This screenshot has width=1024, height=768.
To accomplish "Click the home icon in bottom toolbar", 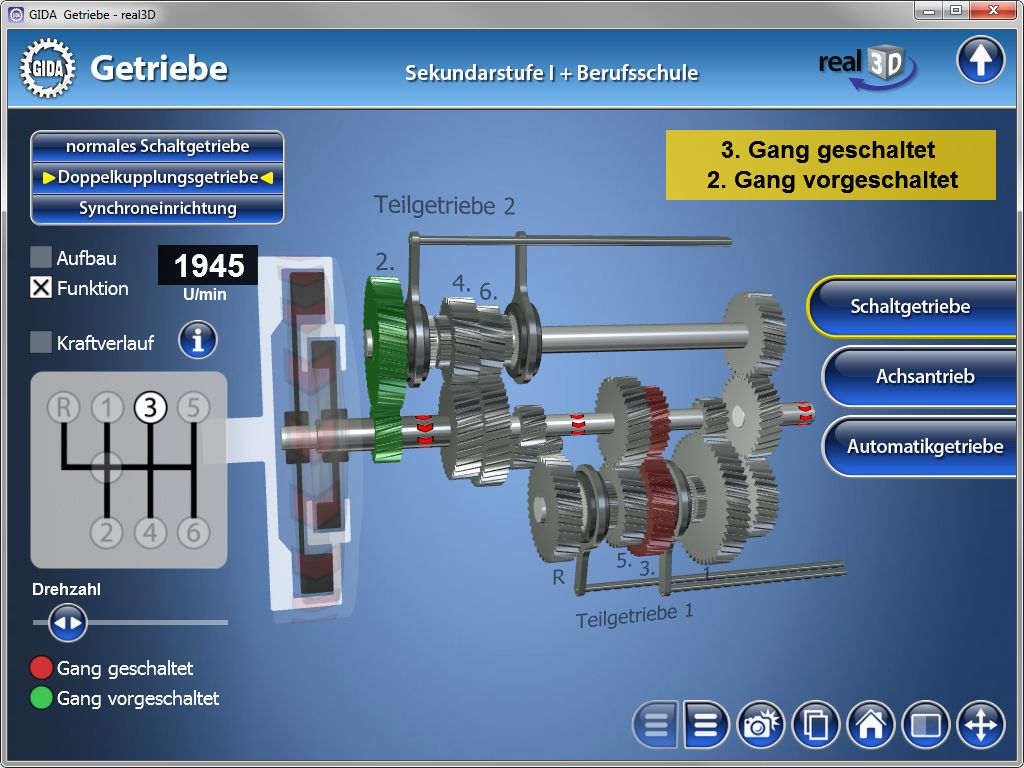I will click(870, 725).
